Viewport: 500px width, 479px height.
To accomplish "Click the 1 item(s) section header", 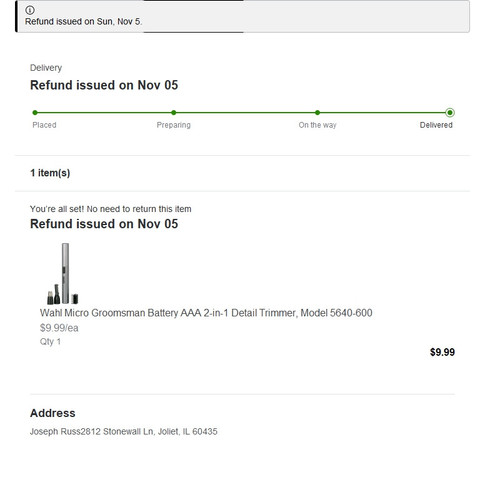I will tap(50, 173).
